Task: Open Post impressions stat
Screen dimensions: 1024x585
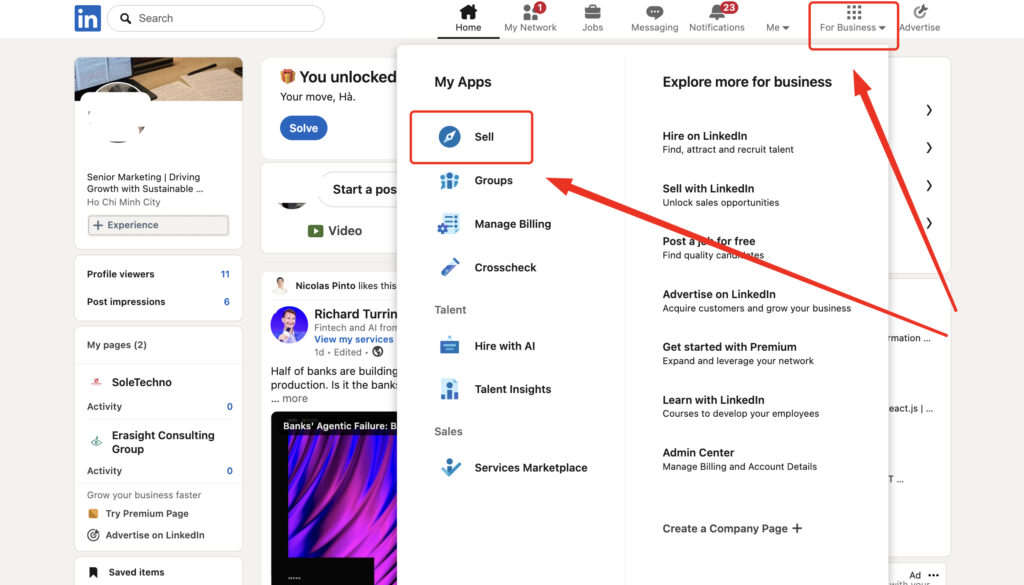Action: tap(158, 302)
